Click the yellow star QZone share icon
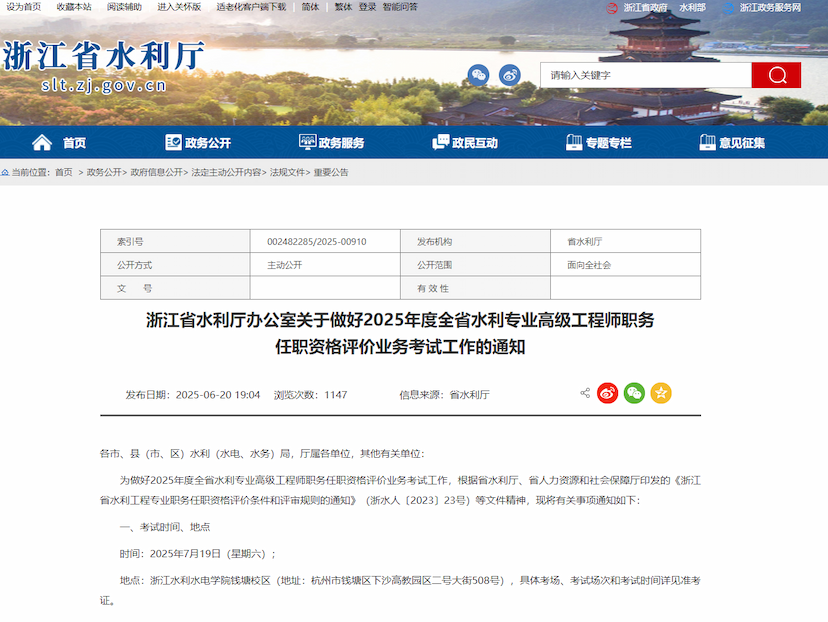Viewport: 828px width, 622px height. (x=661, y=394)
